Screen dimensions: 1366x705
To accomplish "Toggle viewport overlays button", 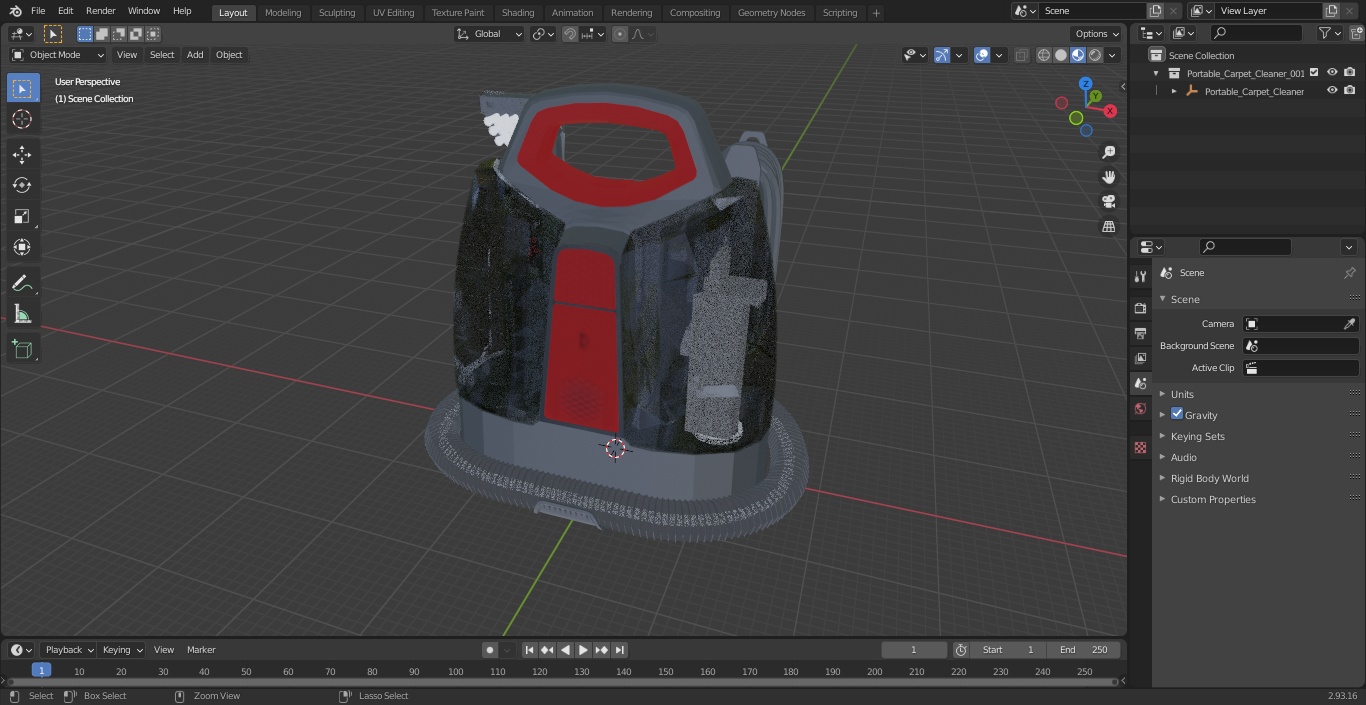I will [x=982, y=55].
